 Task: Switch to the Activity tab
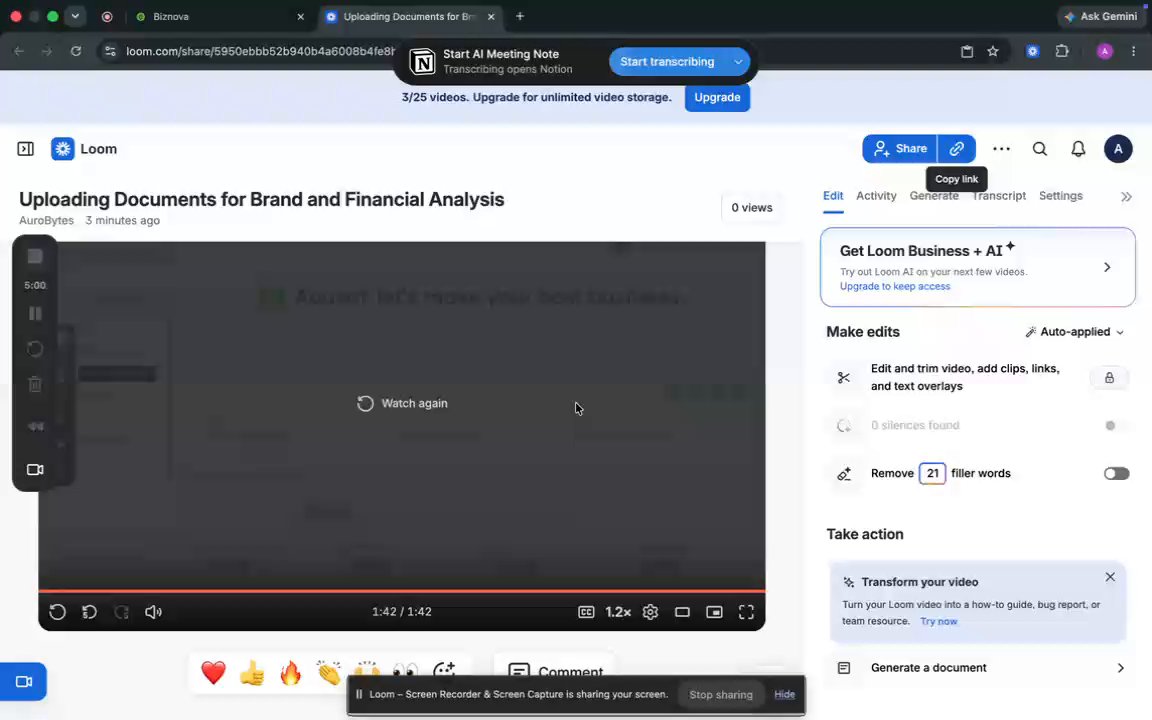tap(876, 196)
